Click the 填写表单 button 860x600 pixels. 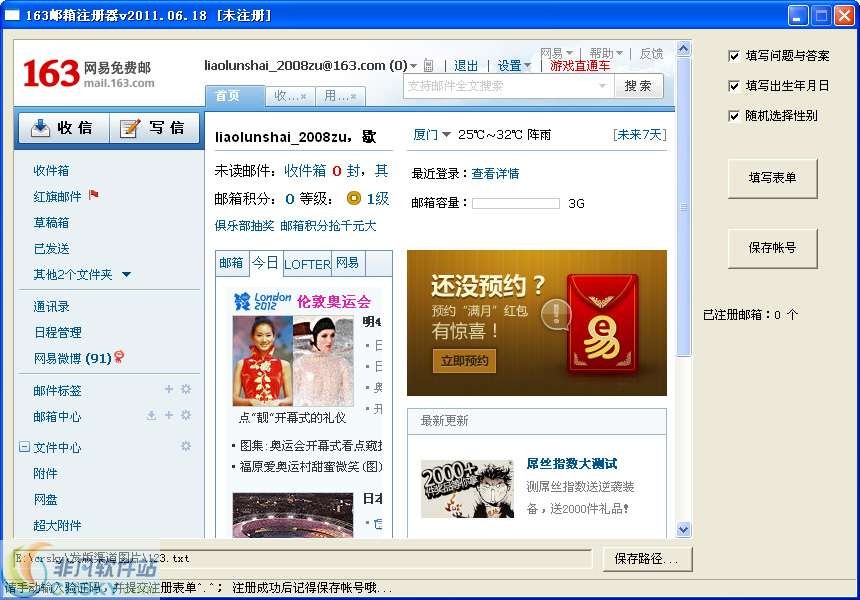click(x=772, y=178)
